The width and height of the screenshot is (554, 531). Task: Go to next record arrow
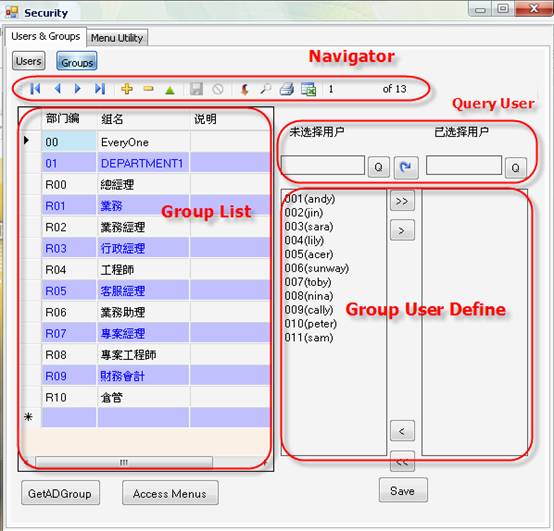coord(78,88)
